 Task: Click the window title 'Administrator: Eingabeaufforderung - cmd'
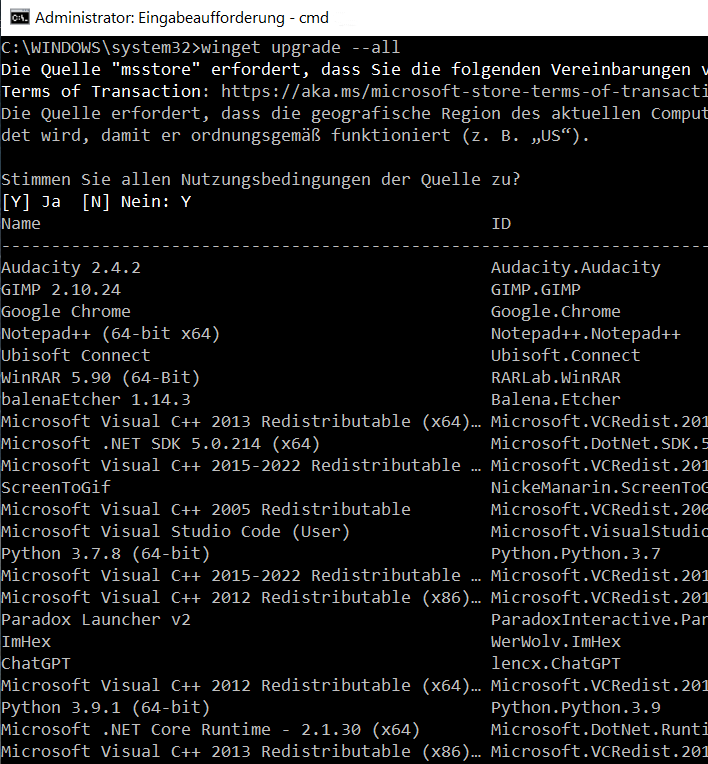(182, 18)
